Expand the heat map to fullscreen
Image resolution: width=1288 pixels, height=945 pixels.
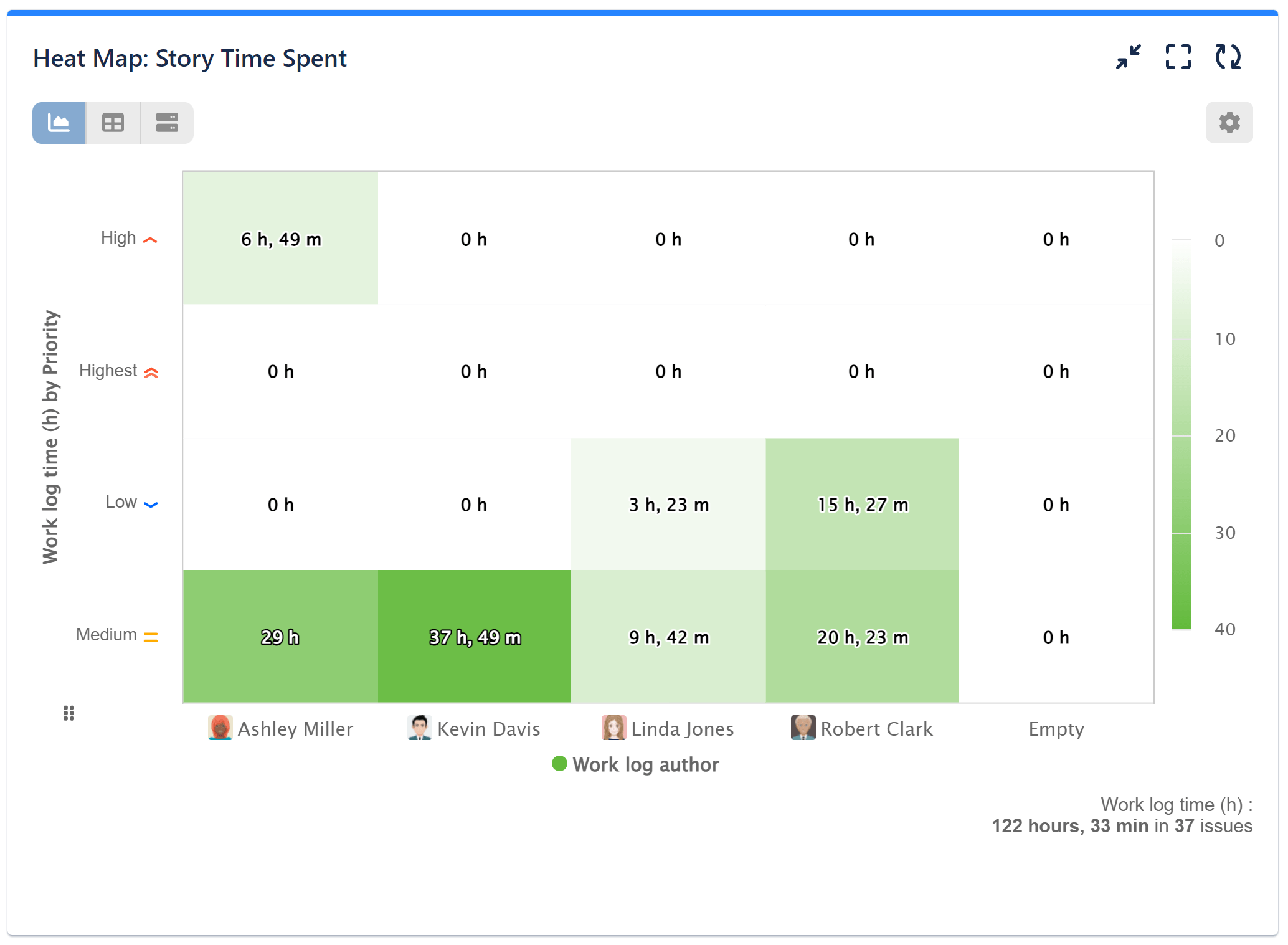pos(1178,57)
